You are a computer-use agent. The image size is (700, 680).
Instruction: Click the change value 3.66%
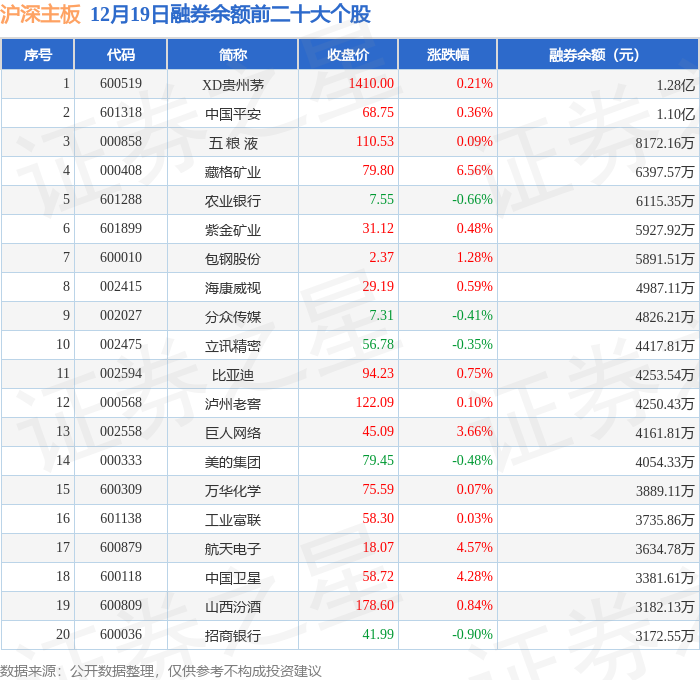tap(474, 432)
